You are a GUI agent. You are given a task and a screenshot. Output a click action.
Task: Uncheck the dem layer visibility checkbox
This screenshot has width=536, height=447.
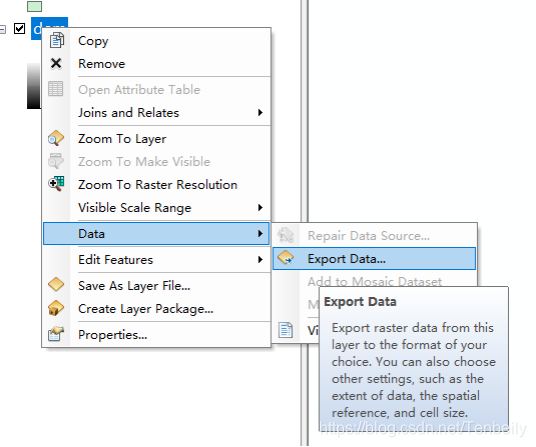(x=19, y=29)
